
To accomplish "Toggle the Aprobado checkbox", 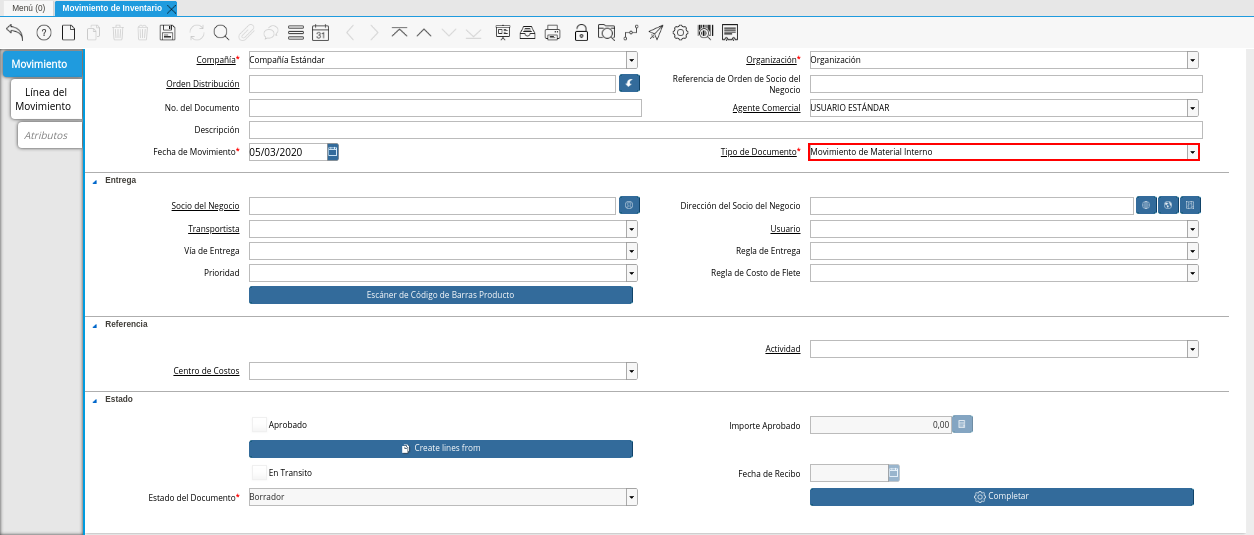I will pyautogui.click(x=259, y=425).
